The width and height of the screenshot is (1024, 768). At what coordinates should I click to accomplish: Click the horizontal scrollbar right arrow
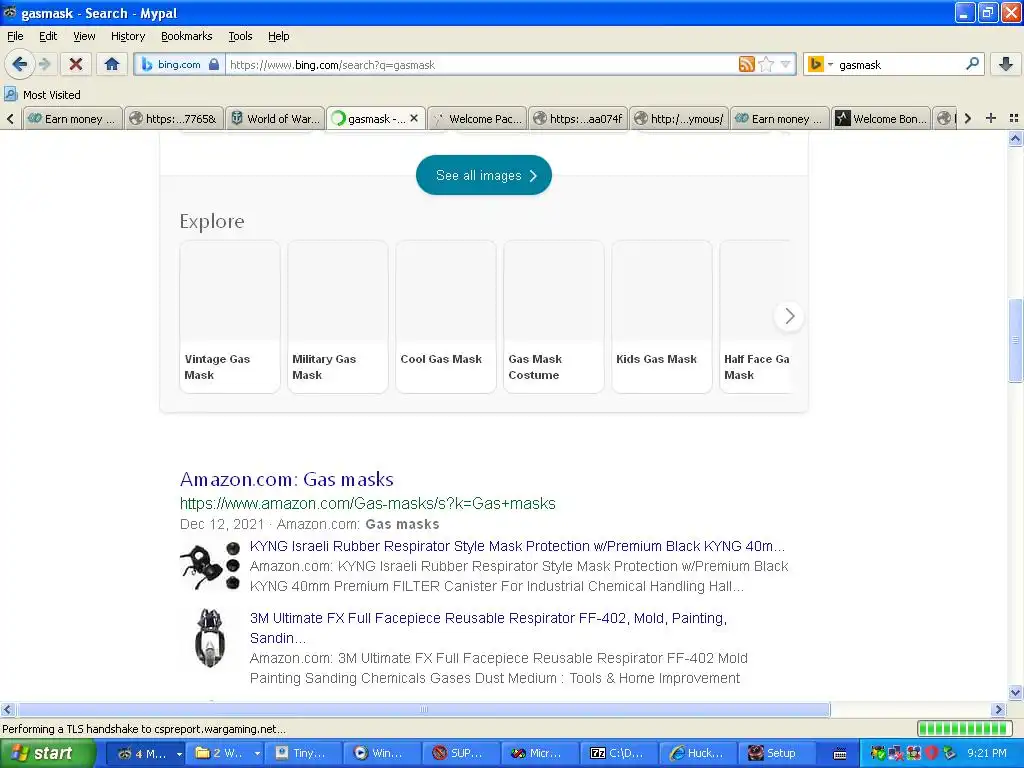(998, 709)
